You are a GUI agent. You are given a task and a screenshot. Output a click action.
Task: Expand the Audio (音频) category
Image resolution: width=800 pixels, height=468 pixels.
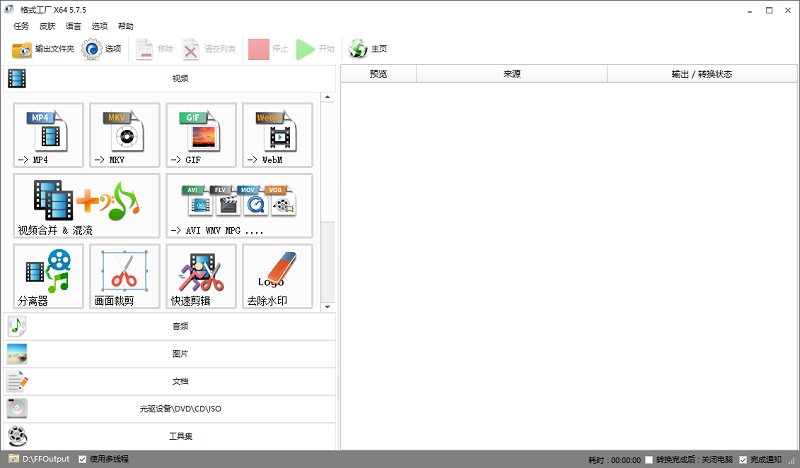pos(168,326)
